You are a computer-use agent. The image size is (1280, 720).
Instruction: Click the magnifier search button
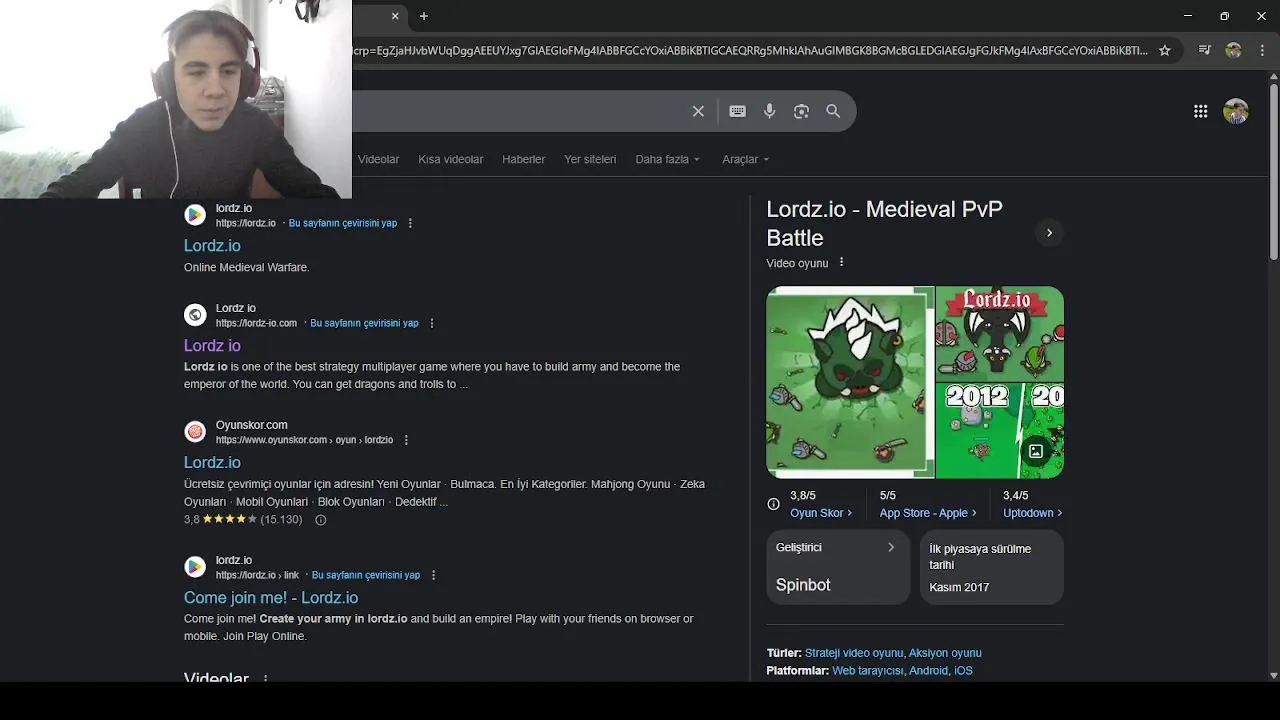(x=833, y=112)
